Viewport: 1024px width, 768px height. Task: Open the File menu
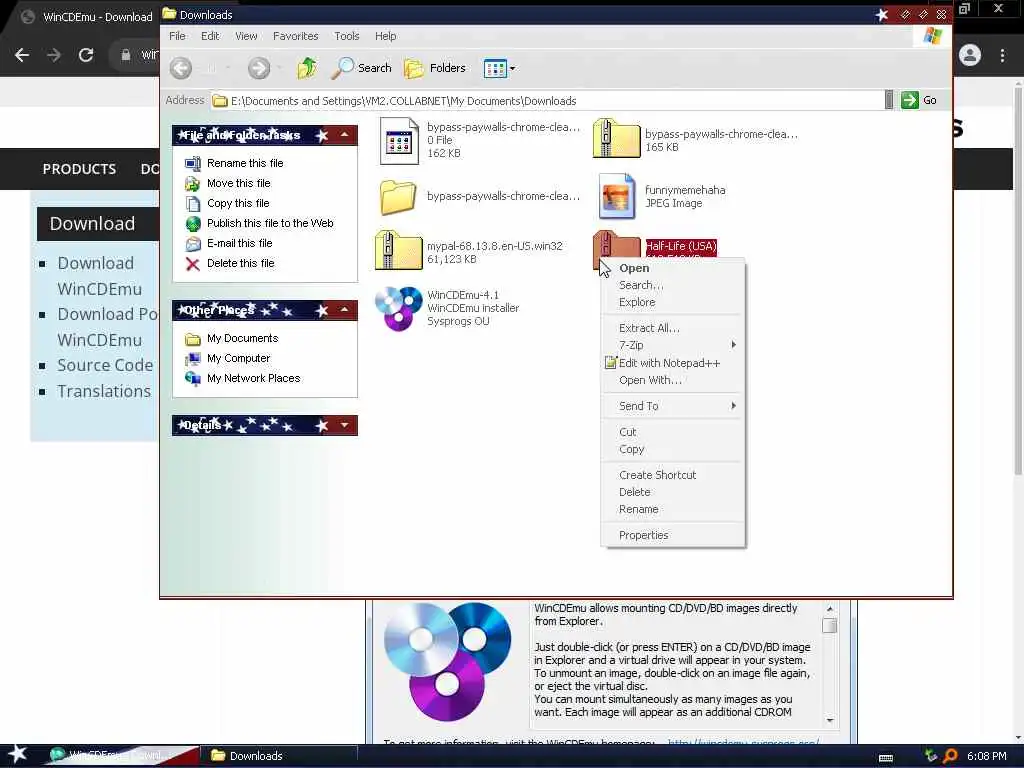click(x=177, y=36)
